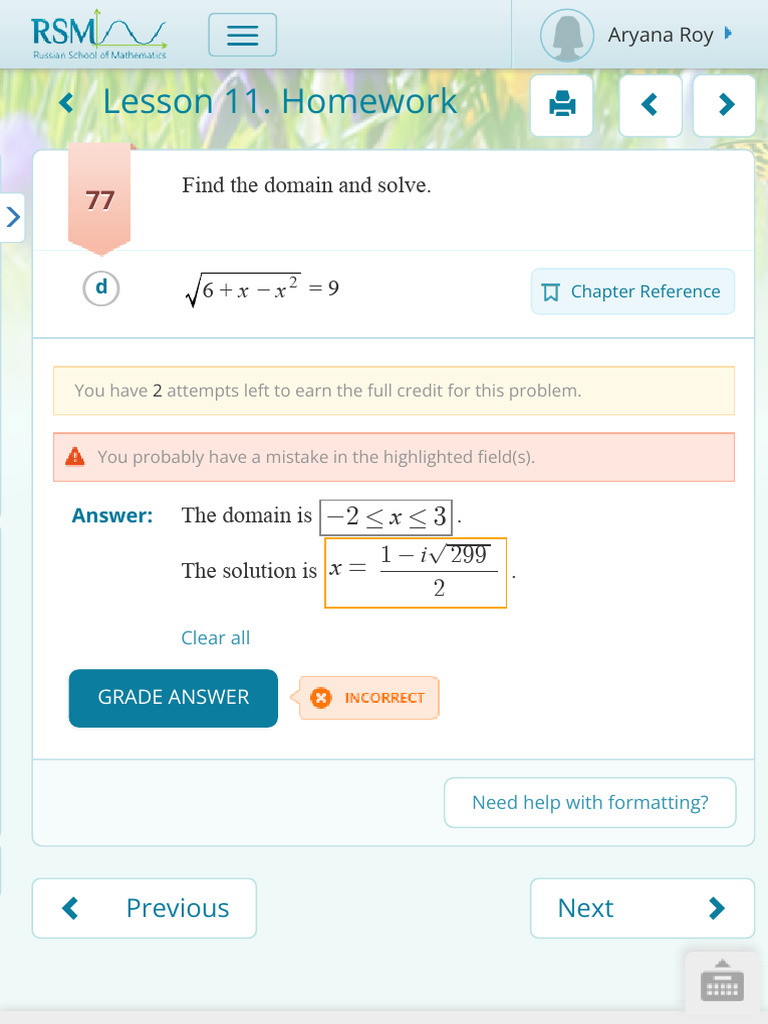Print the homework page

click(563, 104)
